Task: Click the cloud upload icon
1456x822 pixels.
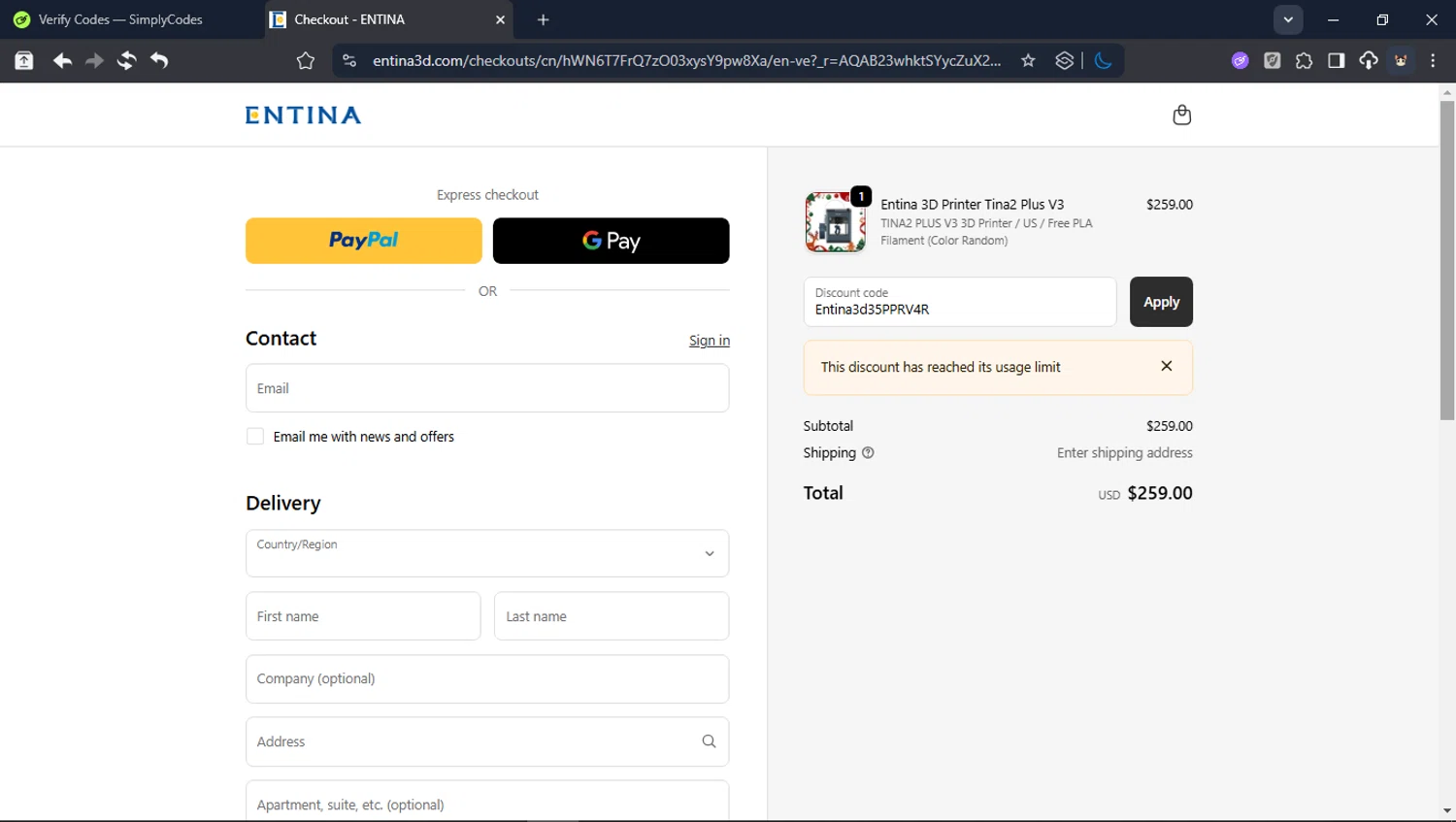Action: click(x=1368, y=60)
